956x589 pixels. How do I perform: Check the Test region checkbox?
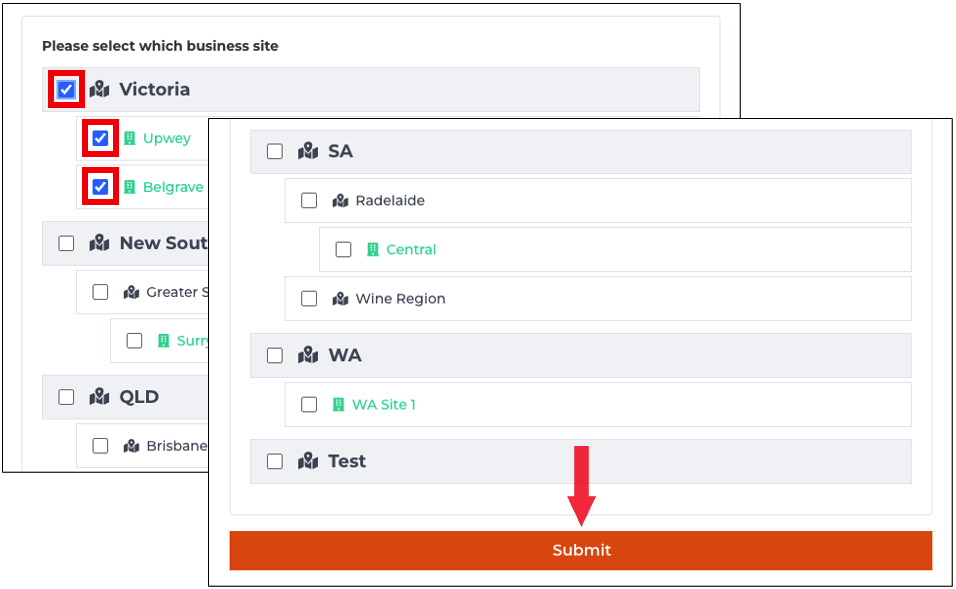coord(275,461)
